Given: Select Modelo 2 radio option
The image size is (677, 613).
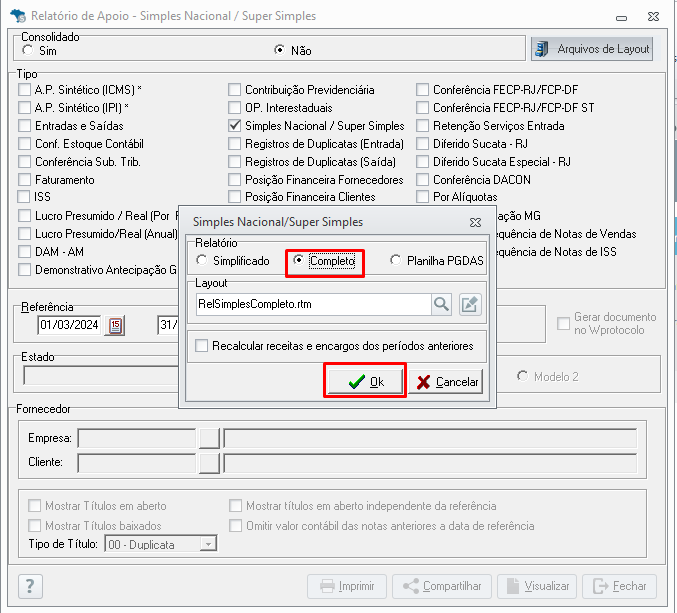Looking at the screenshot, I should point(522,376).
